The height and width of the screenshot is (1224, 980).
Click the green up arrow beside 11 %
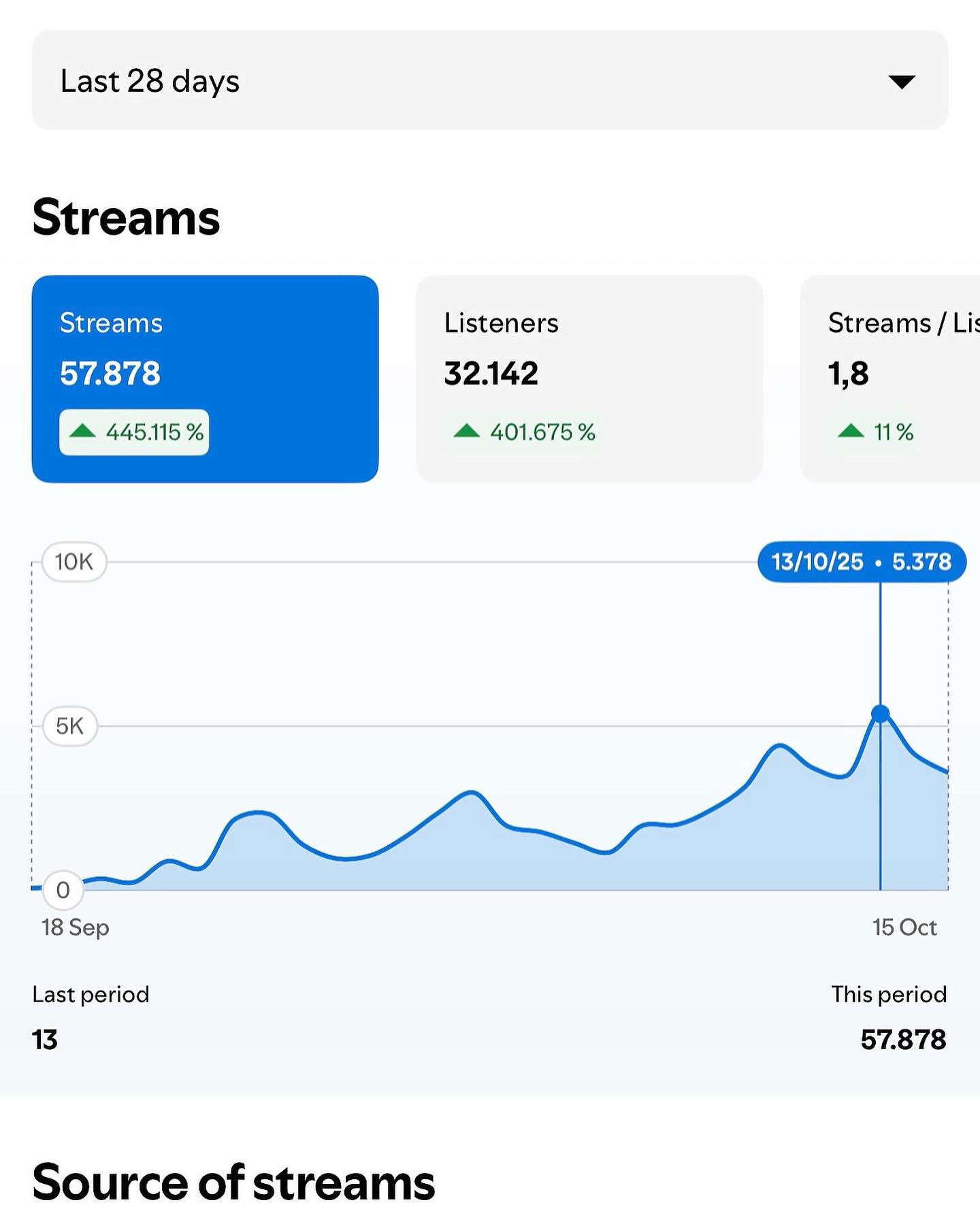[x=851, y=431]
